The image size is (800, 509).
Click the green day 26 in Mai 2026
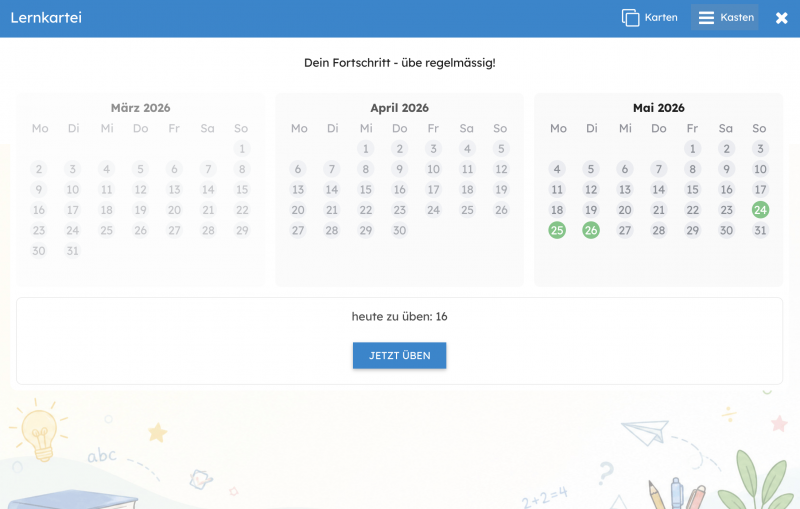591,230
